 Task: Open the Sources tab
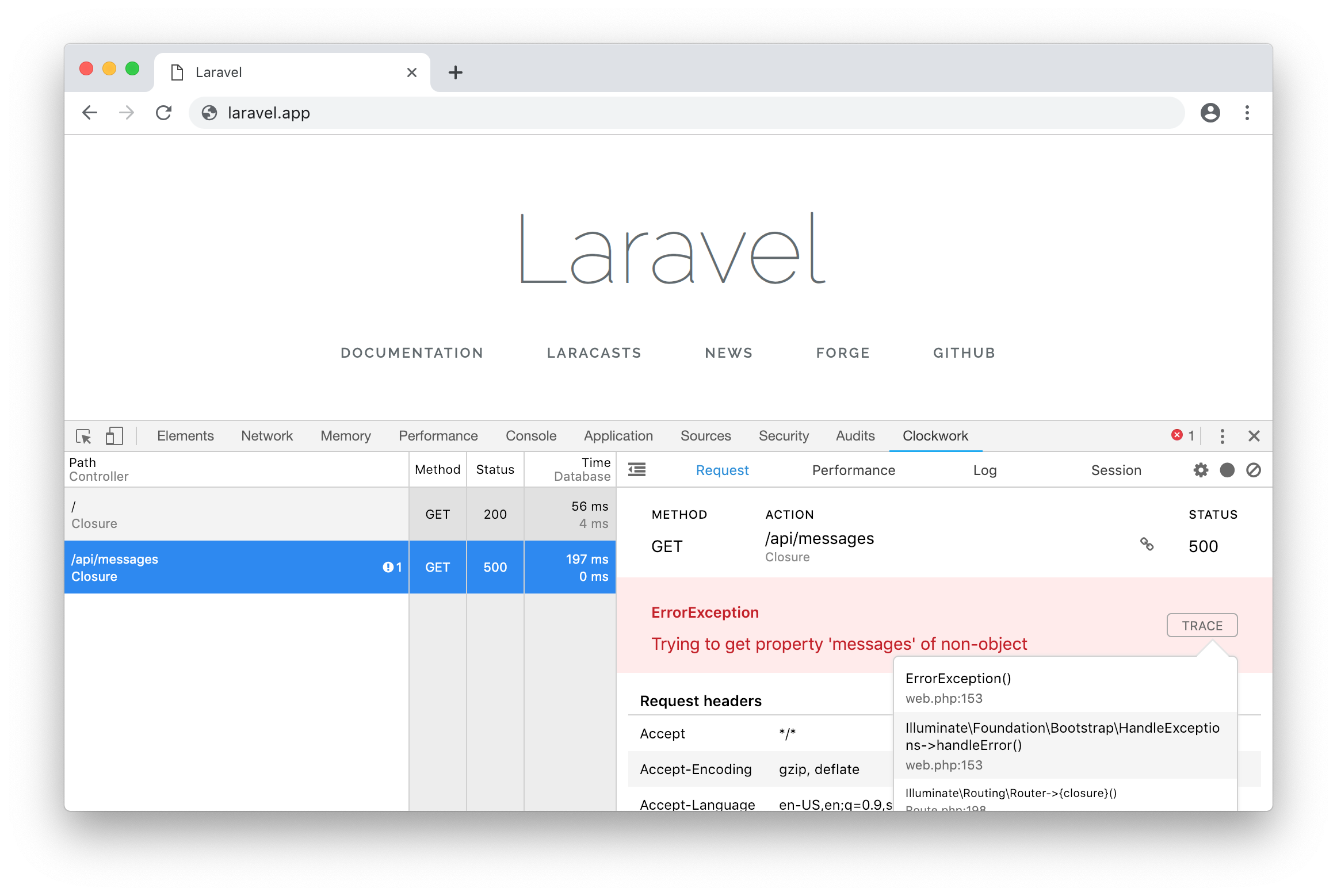[706, 436]
